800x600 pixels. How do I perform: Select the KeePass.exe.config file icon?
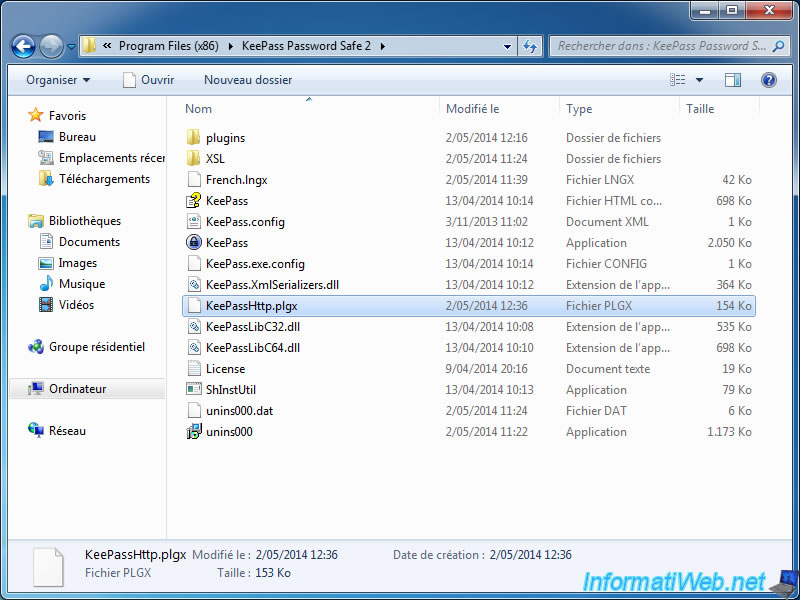click(x=193, y=263)
